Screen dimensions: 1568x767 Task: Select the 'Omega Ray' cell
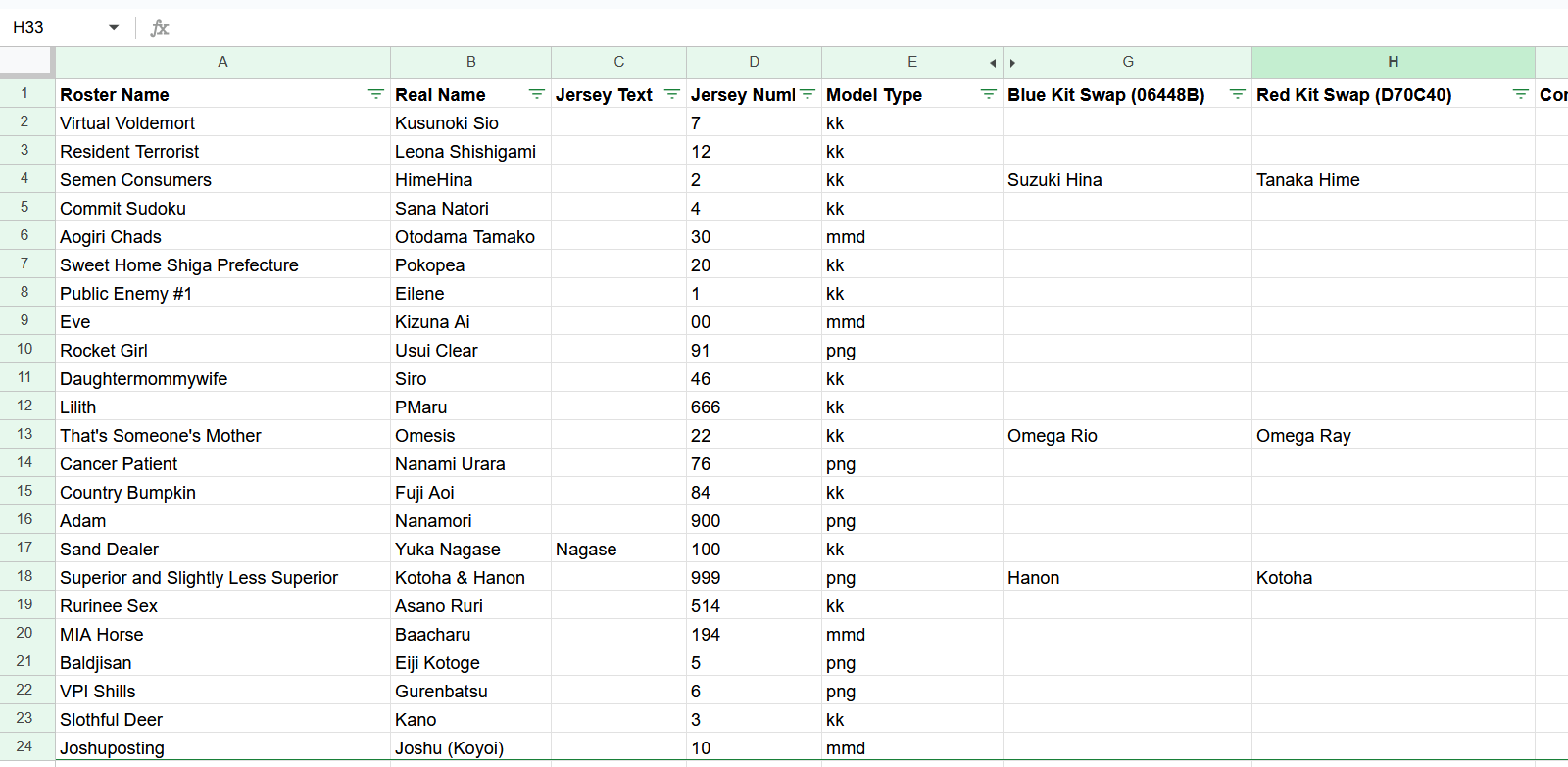[1394, 435]
